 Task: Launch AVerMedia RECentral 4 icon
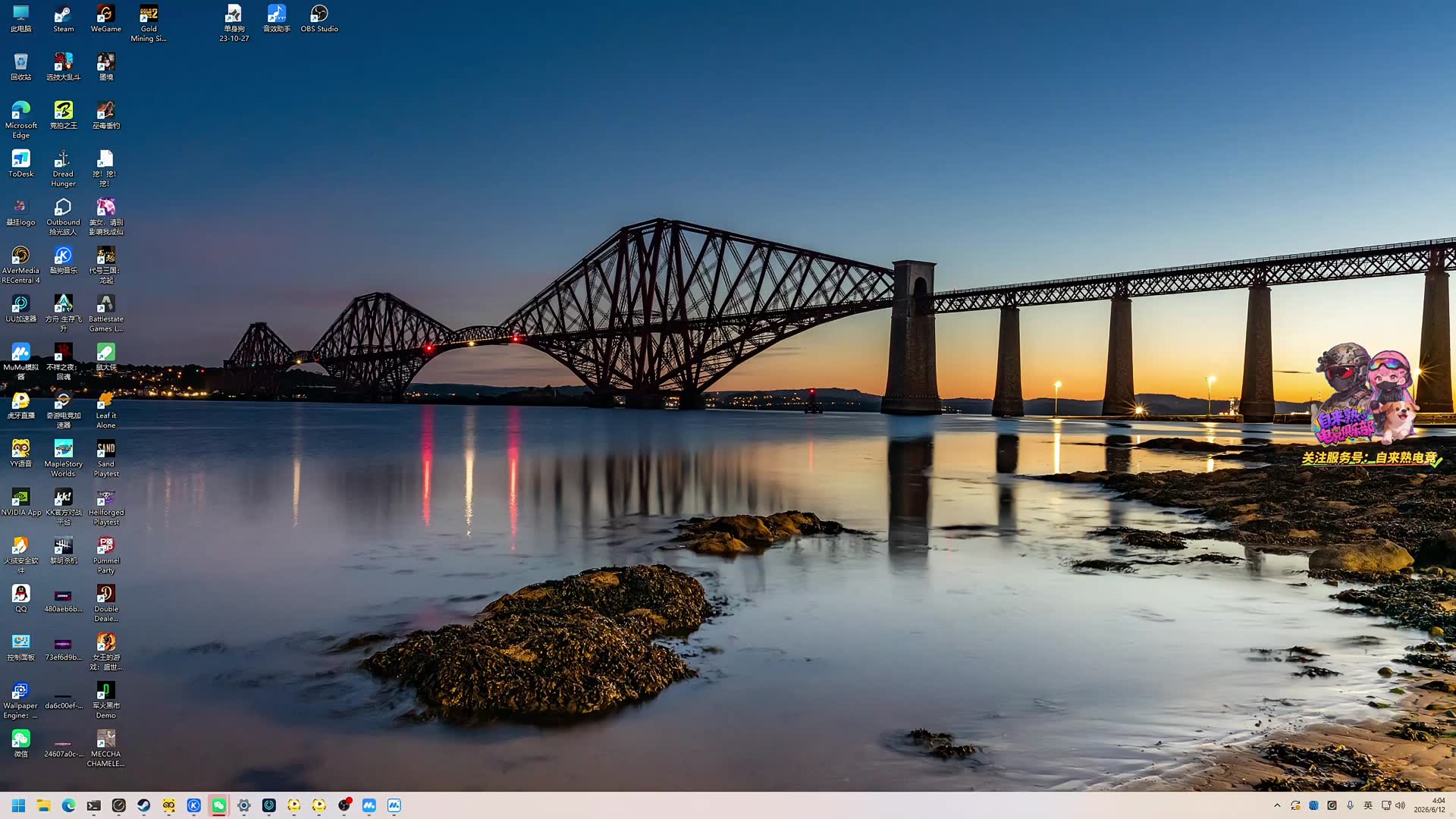click(21, 265)
